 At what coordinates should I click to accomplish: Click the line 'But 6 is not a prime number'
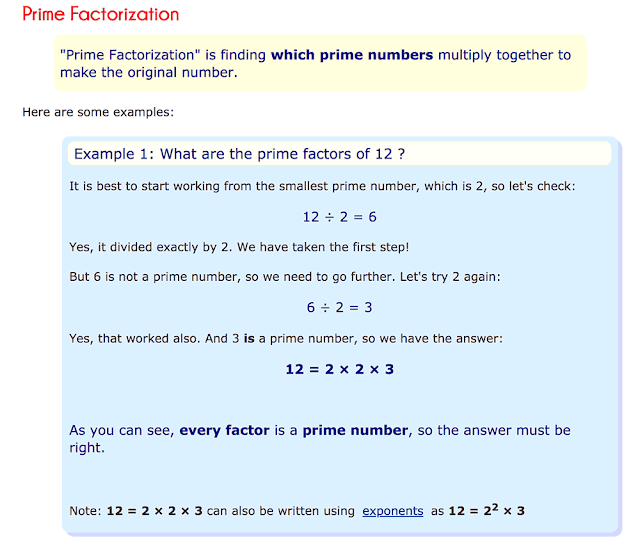coord(285,277)
